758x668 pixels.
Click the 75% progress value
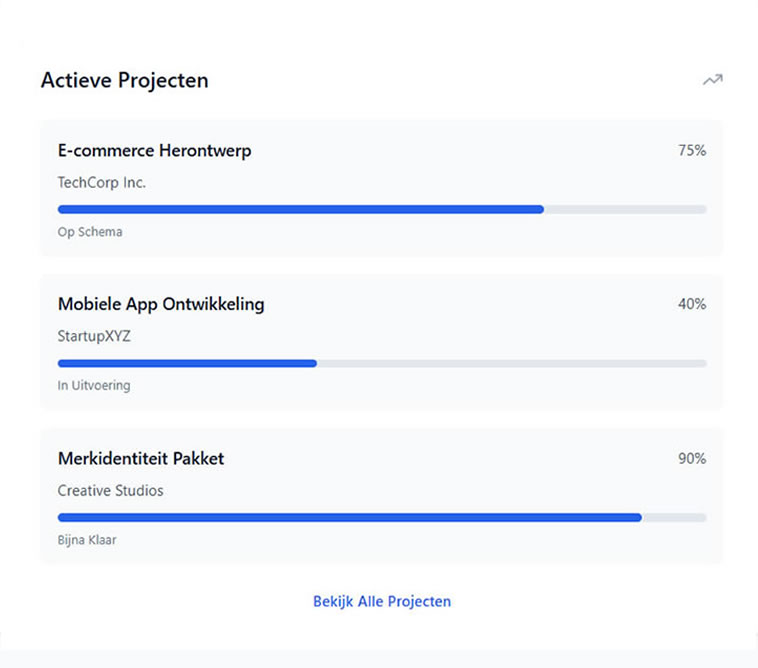point(692,151)
